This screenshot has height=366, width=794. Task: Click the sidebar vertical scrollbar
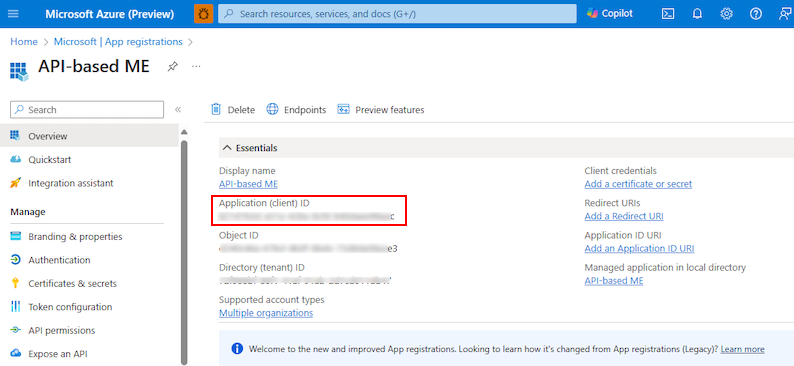click(184, 252)
